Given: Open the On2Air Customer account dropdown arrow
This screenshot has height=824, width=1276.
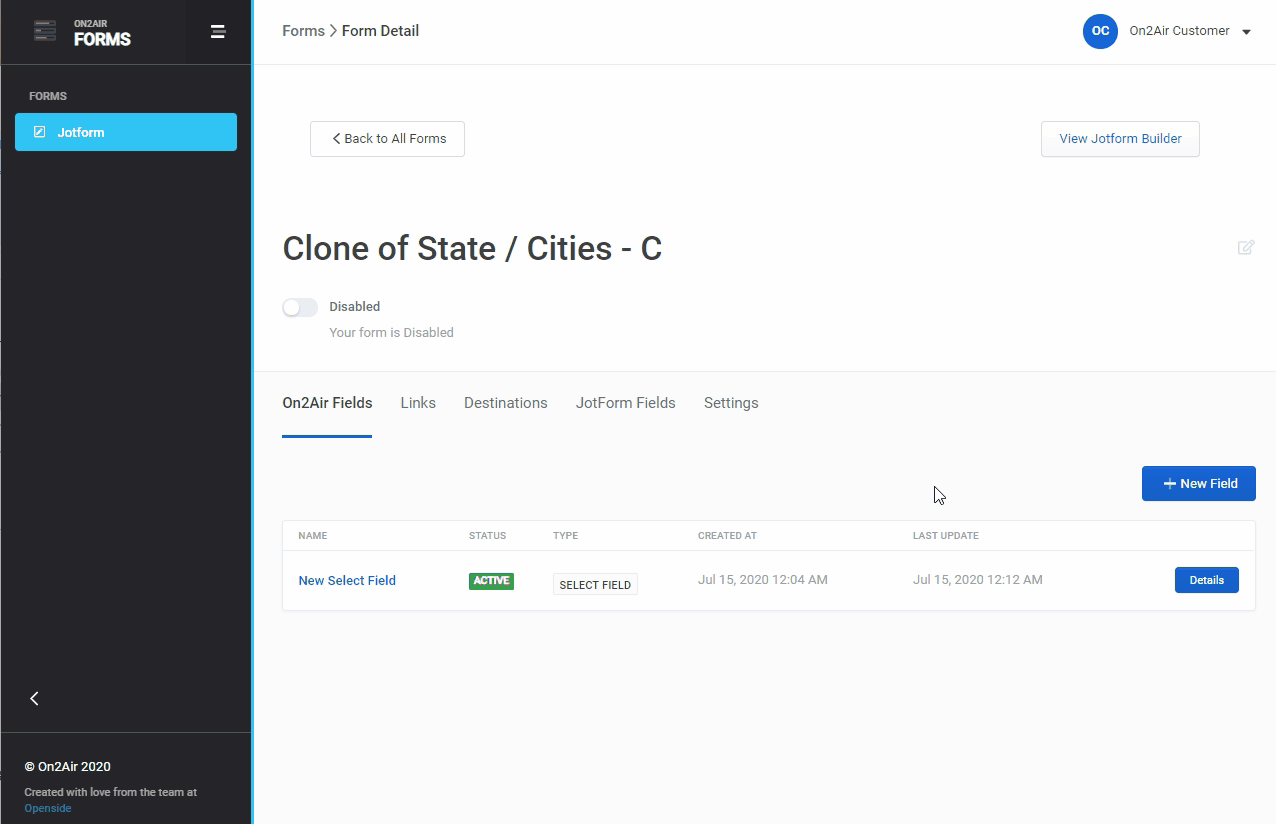Looking at the screenshot, I should [1246, 32].
